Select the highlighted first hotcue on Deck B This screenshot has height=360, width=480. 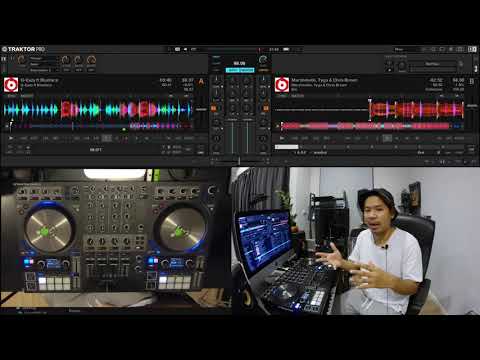pos(287,147)
